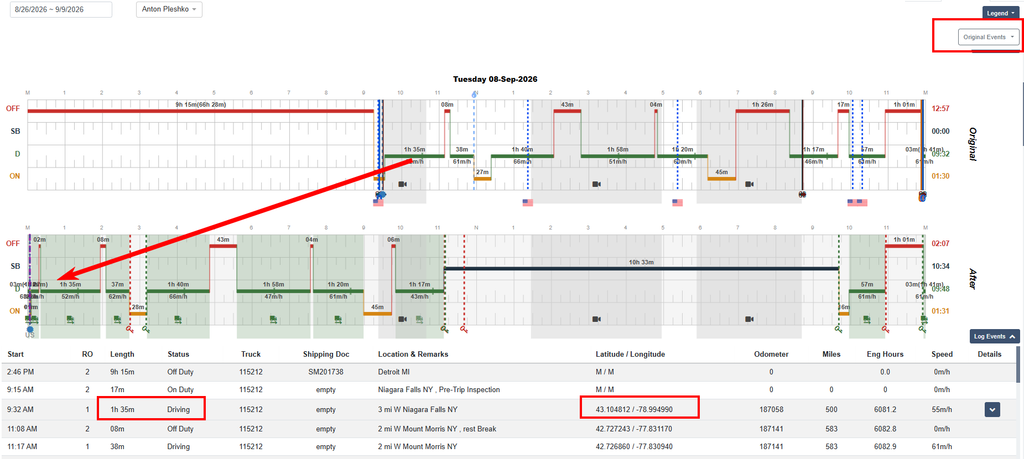Click US flag below 1 PM in Original graph
The image size is (1024, 459).
pyautogui.click(x=528, y=202)
